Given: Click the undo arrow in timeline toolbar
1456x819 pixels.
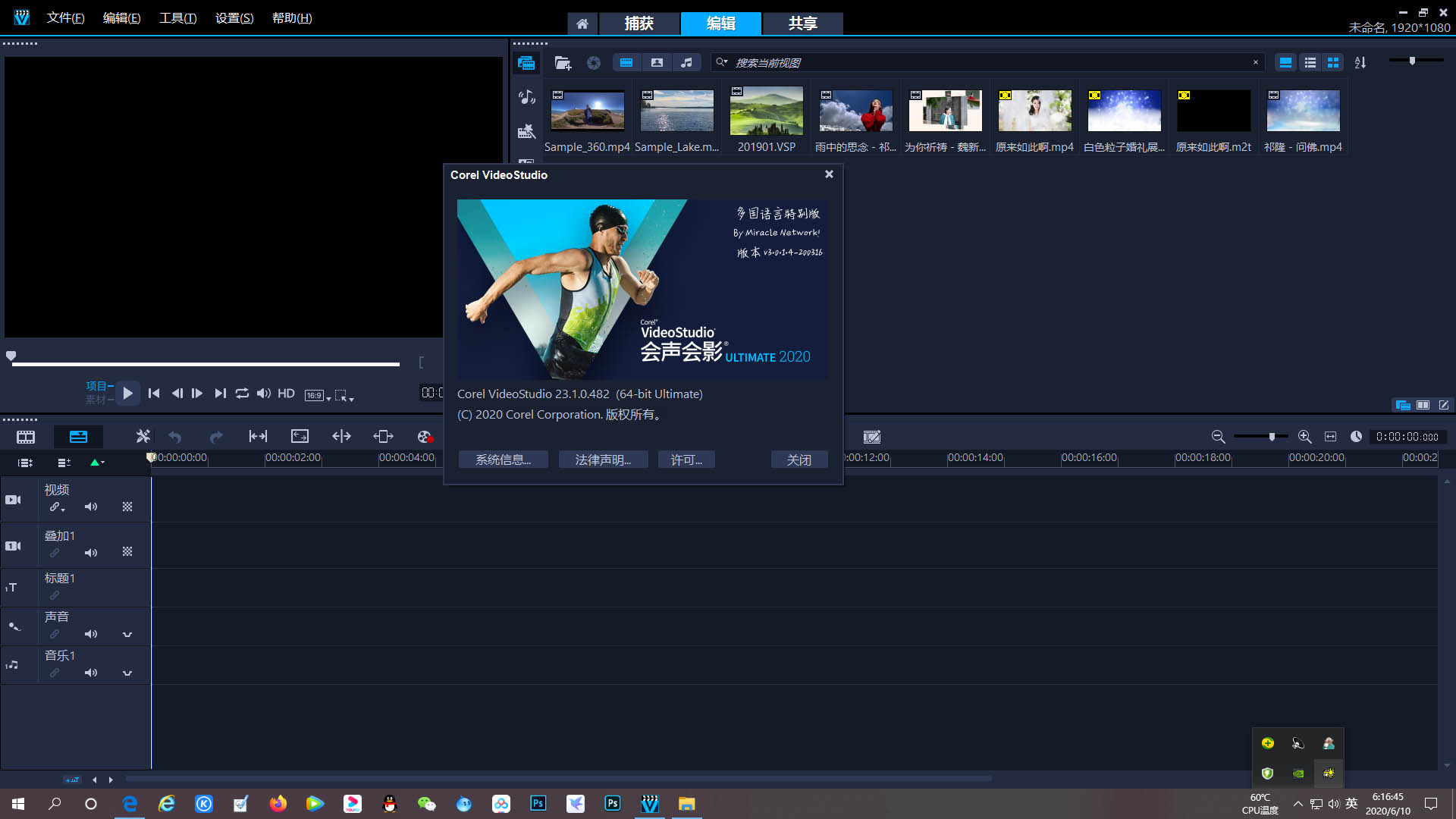Looking at the screenshot, I should click(175, 437).
